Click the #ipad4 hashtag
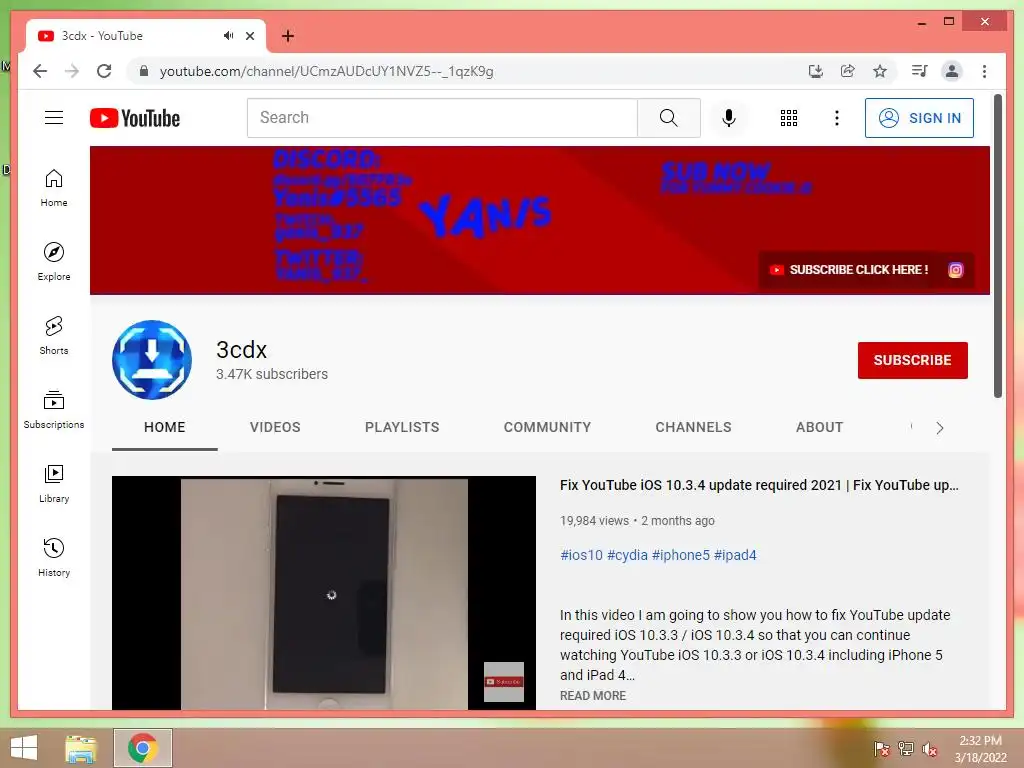Screen dimensions: 1024x768 (x=735, y=555)
